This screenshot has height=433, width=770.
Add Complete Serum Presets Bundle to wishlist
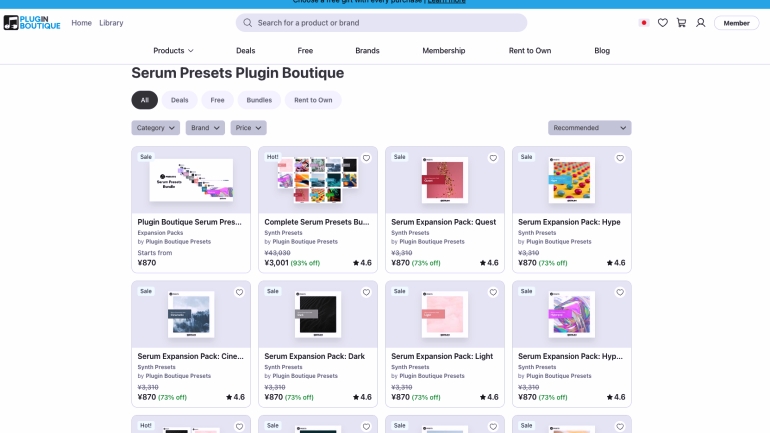coord(366,158)
